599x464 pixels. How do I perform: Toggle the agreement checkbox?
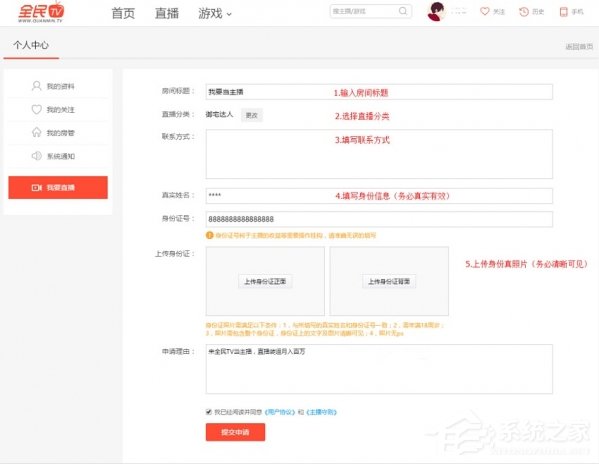[209, 412]
